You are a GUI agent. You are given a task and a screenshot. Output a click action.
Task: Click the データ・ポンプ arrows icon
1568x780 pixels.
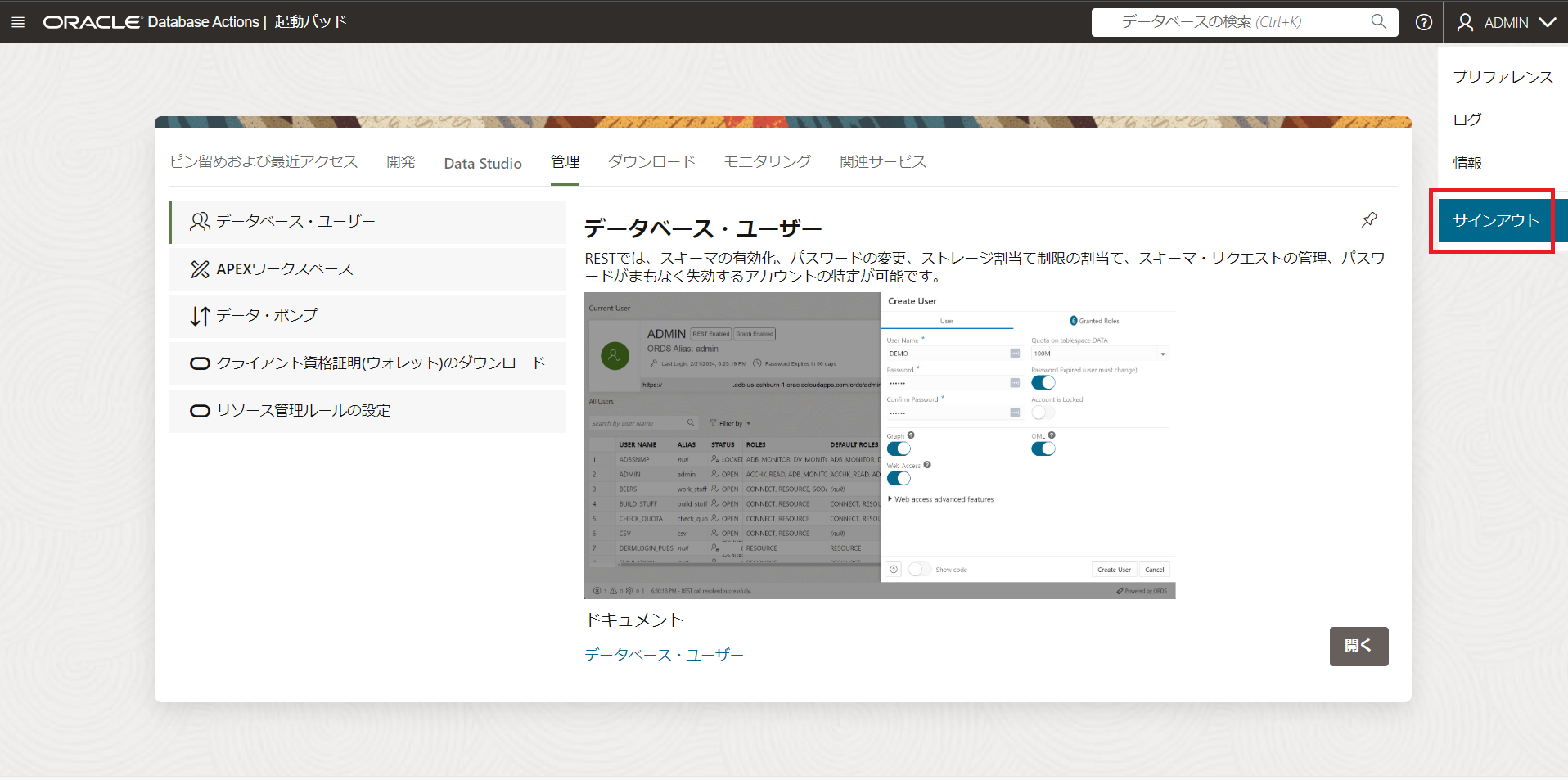point(200,316)
